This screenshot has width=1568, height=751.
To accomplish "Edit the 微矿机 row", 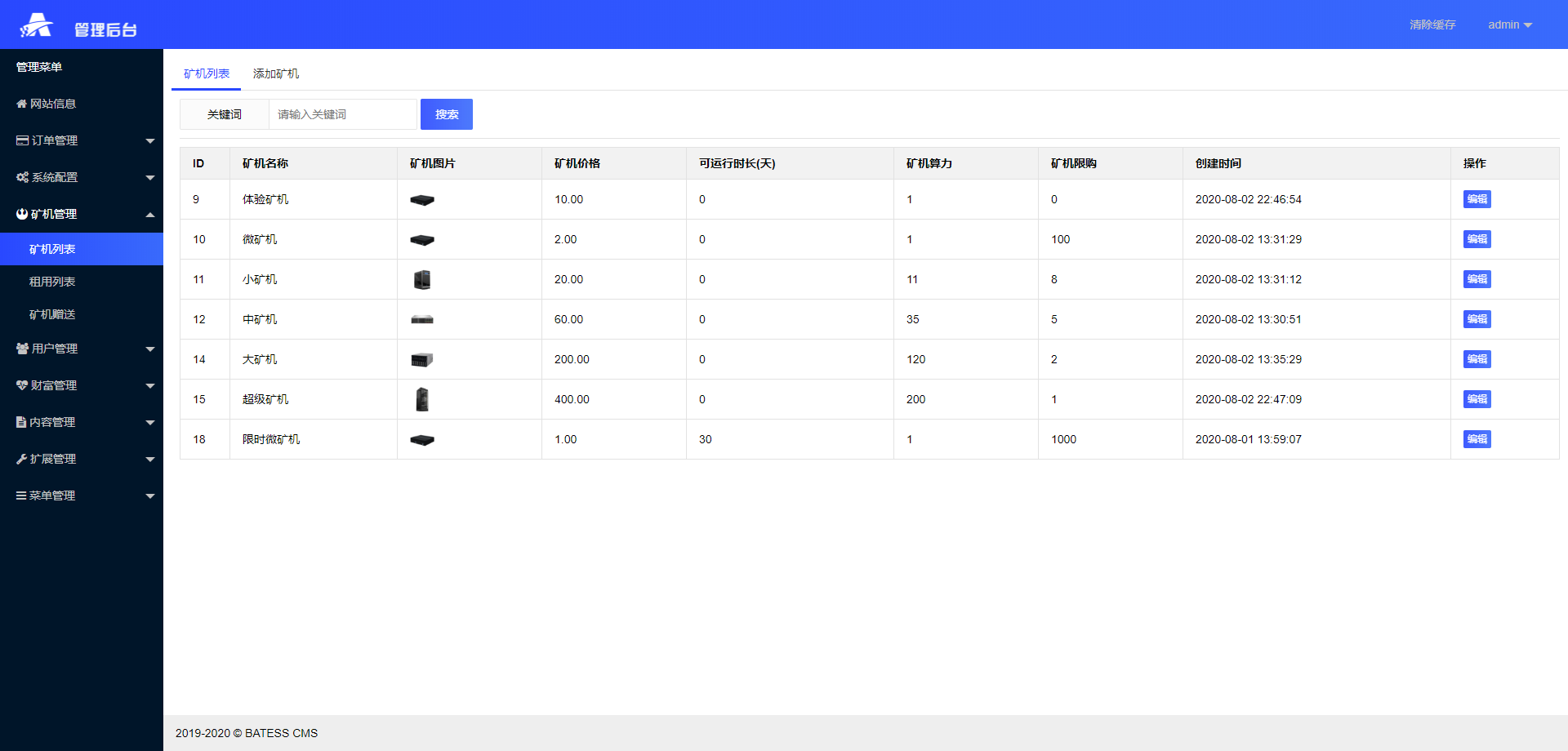I will 1477,239.
